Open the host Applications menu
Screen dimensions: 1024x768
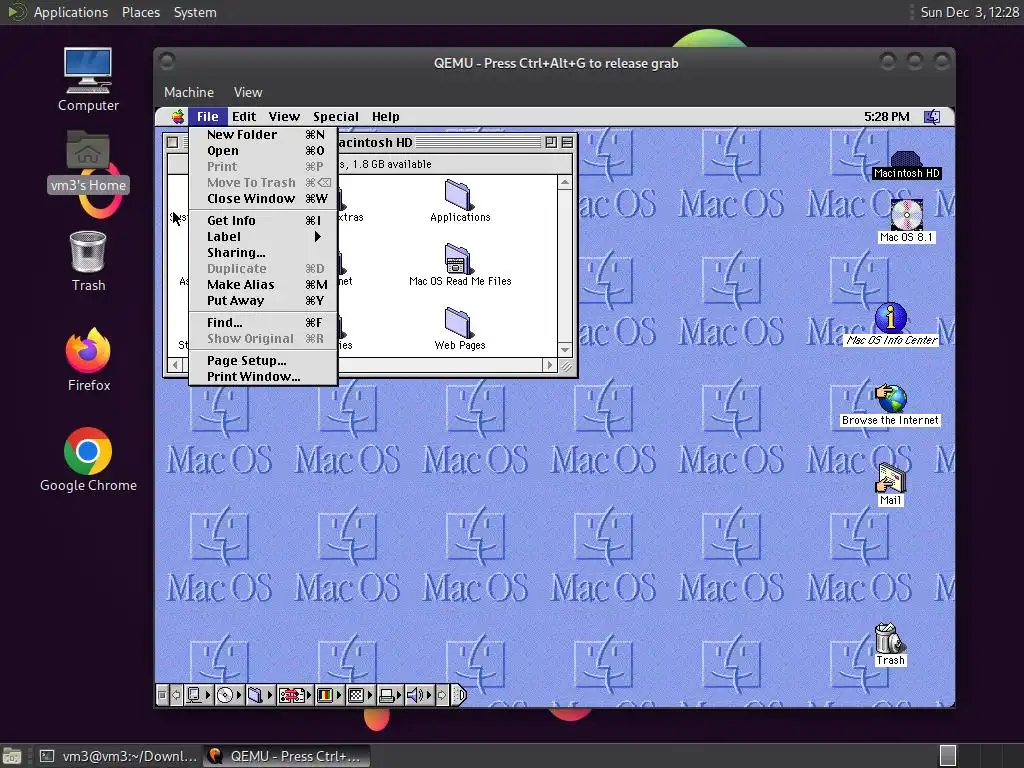click(x=71, y=12)
